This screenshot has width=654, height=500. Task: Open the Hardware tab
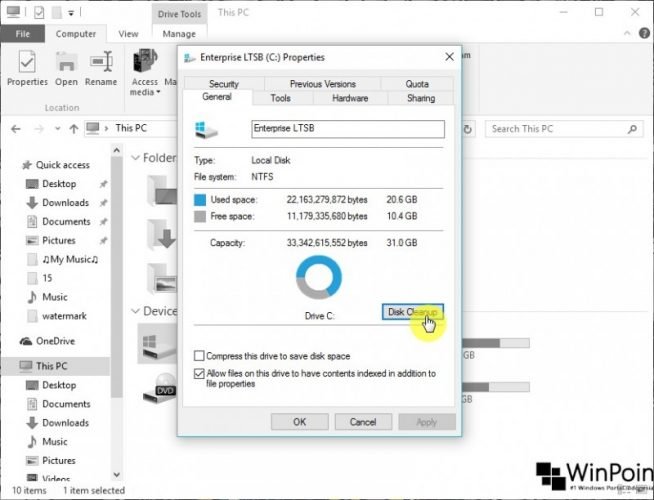pos(350,98)
